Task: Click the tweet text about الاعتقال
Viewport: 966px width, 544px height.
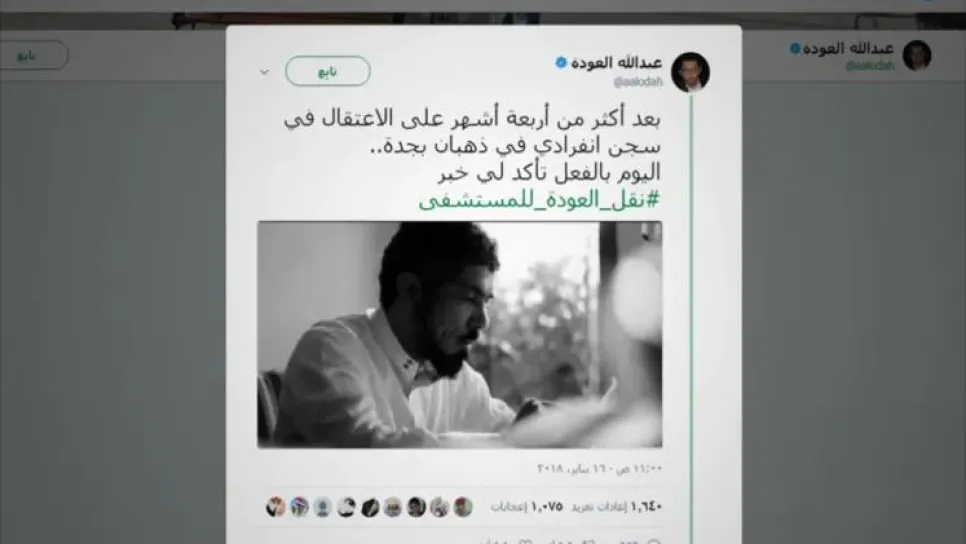Action: pos(473,145)
